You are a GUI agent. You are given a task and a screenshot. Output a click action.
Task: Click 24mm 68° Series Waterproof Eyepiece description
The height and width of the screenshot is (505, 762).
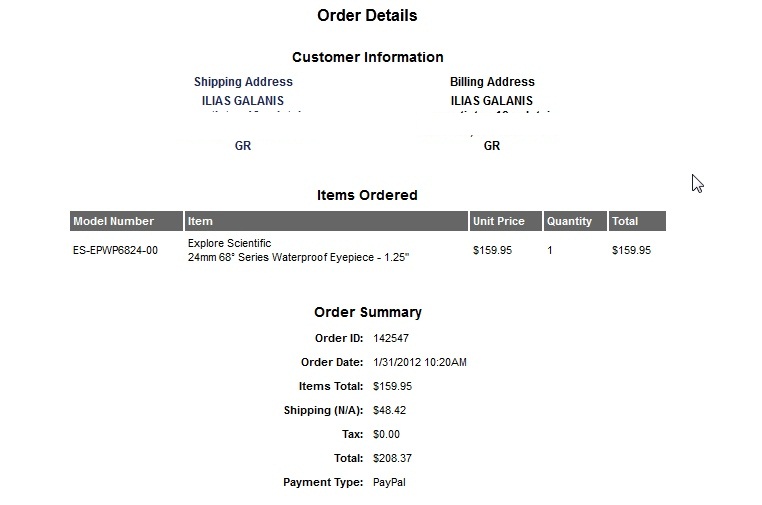click(x=298, y=257)
